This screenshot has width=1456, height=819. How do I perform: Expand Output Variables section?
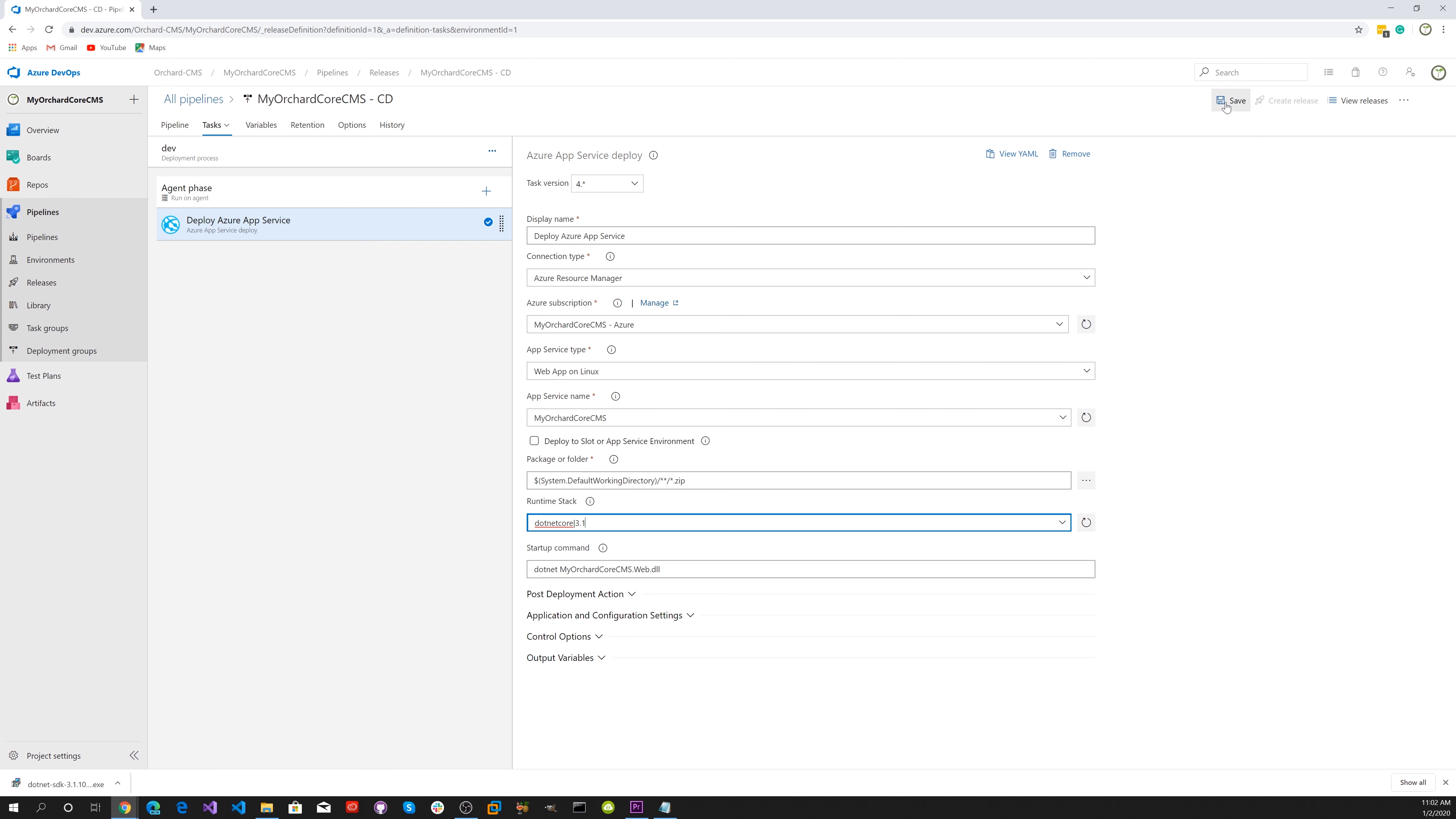(566, 658)
